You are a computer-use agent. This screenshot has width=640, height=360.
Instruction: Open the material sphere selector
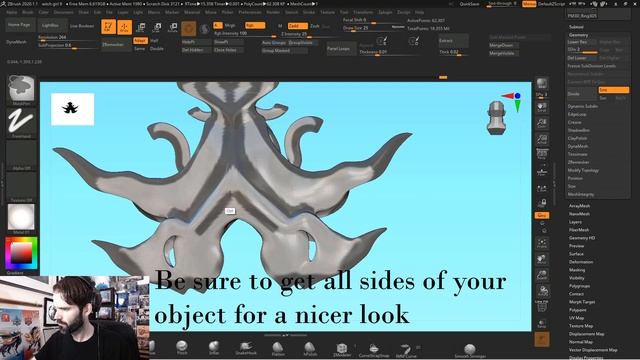click(21, 217)
